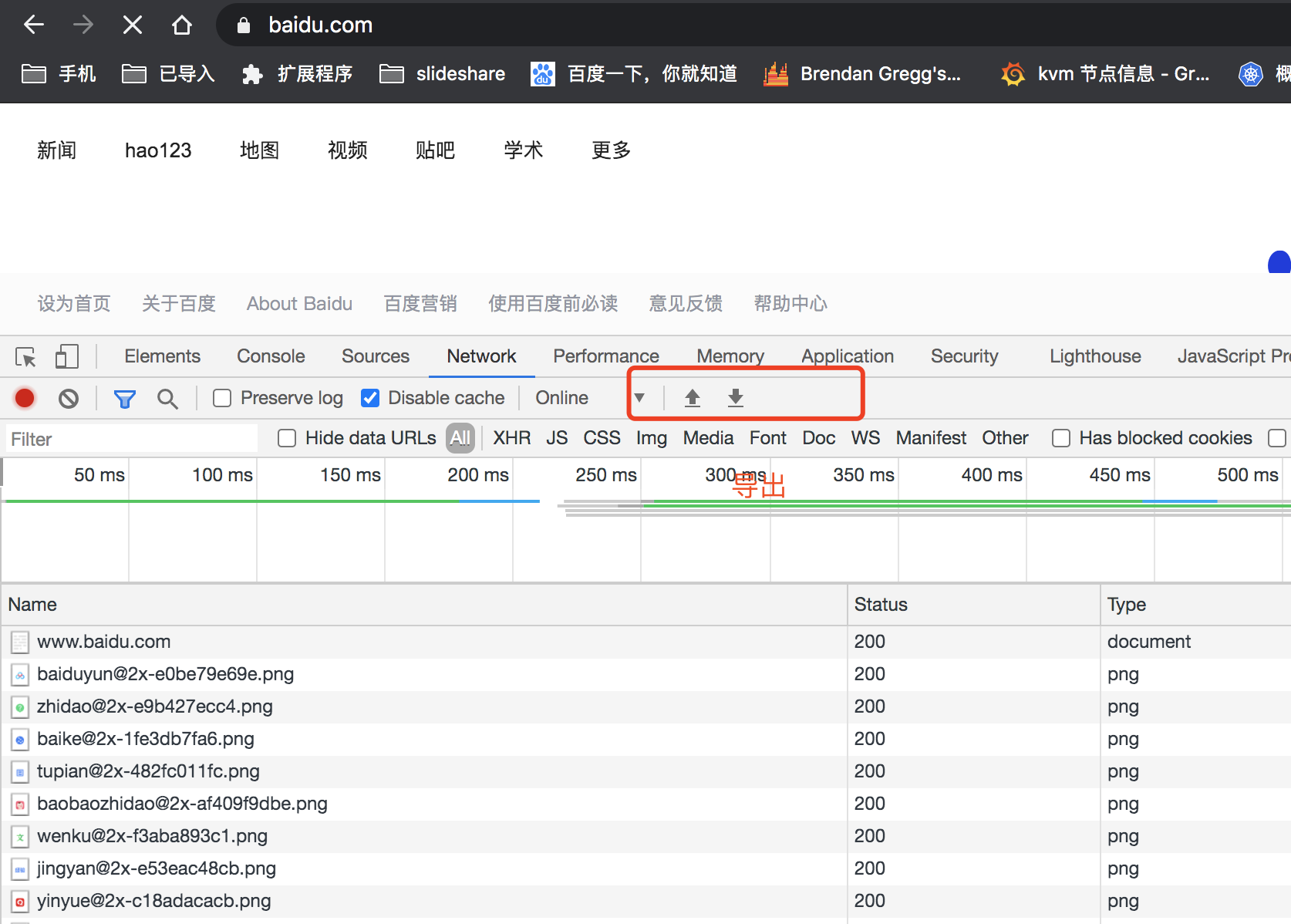Filter requests by CSS type
The image size is (1291, 924).
602,438
